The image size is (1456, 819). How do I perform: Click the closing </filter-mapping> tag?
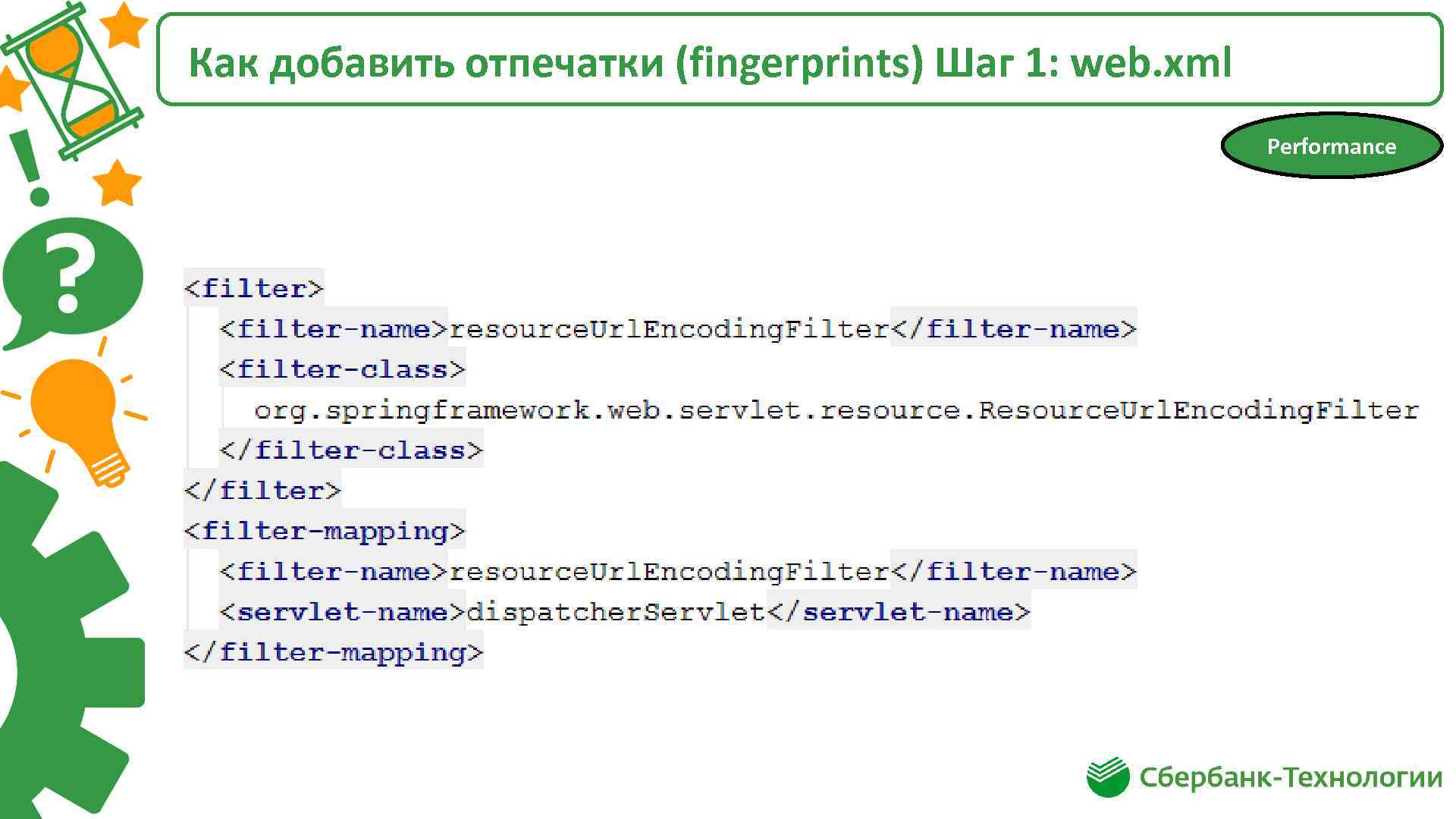pyautogui.click(x=333, y=652)
